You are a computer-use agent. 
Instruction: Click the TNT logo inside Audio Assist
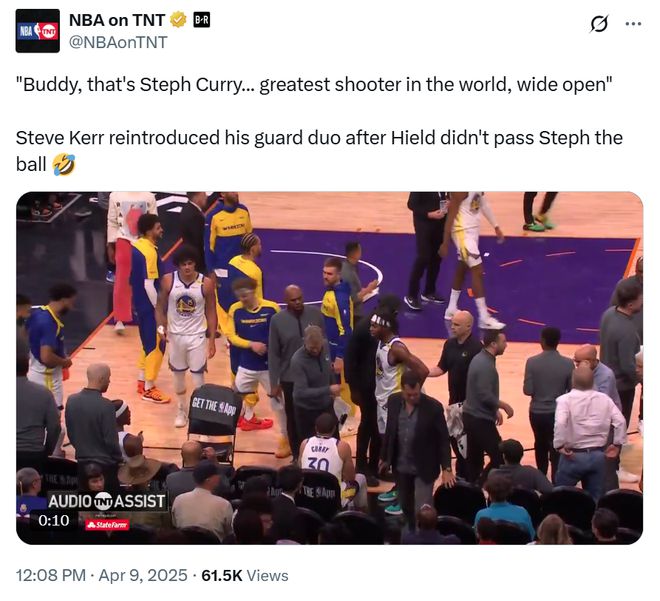(x=103, y=501)
